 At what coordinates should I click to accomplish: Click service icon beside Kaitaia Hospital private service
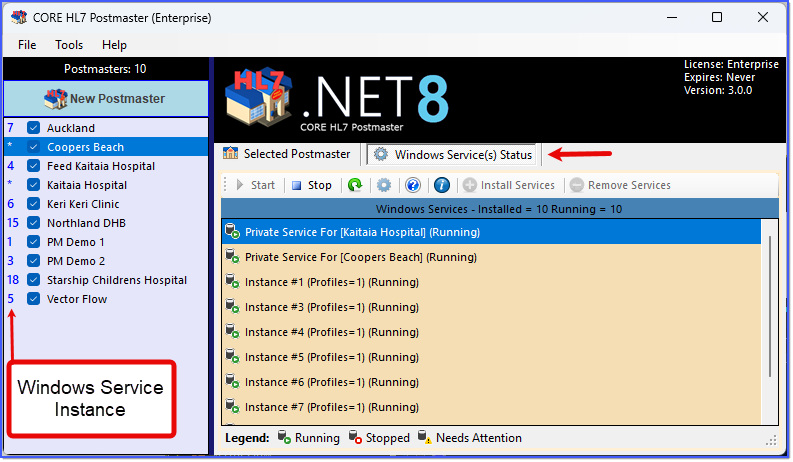tap(232, 232)
